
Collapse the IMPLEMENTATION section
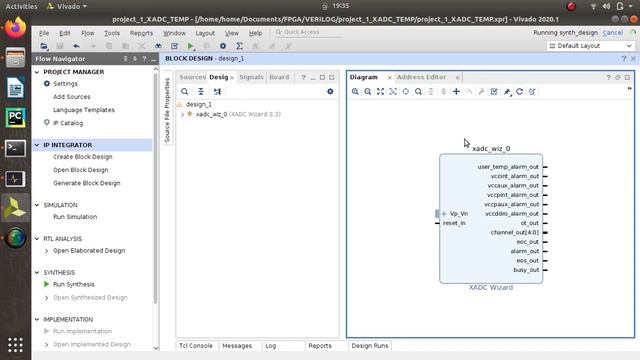click(37, 319)
